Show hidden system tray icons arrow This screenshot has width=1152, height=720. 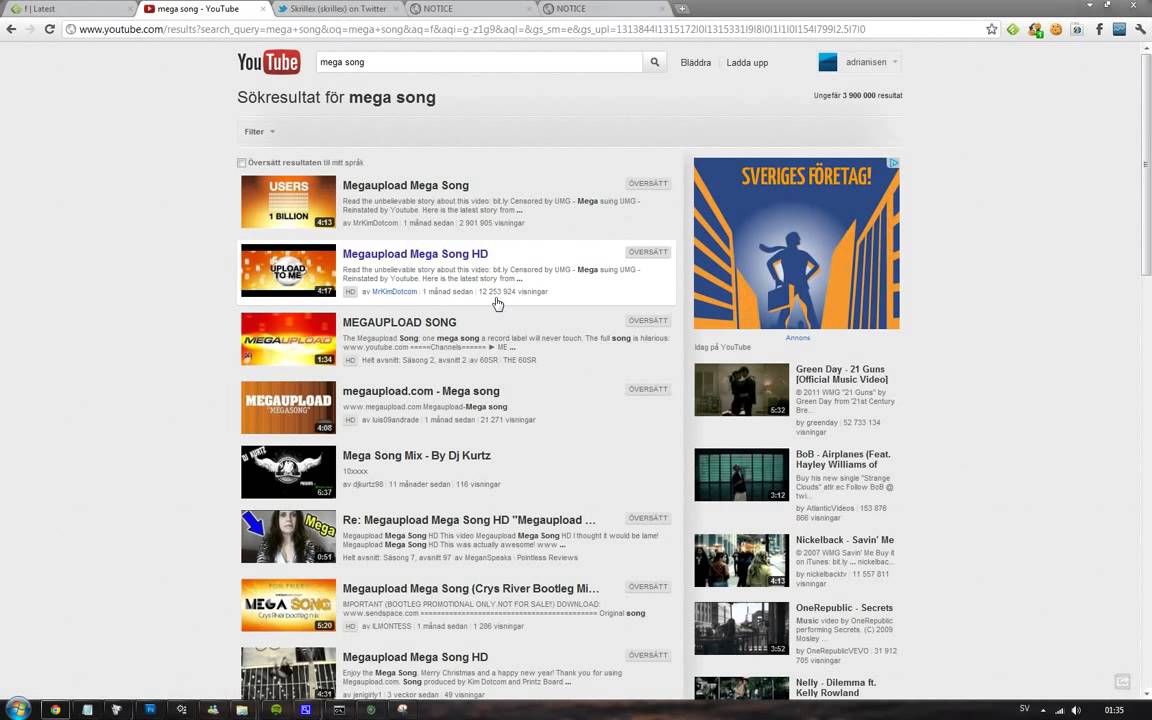(1043, 710)
